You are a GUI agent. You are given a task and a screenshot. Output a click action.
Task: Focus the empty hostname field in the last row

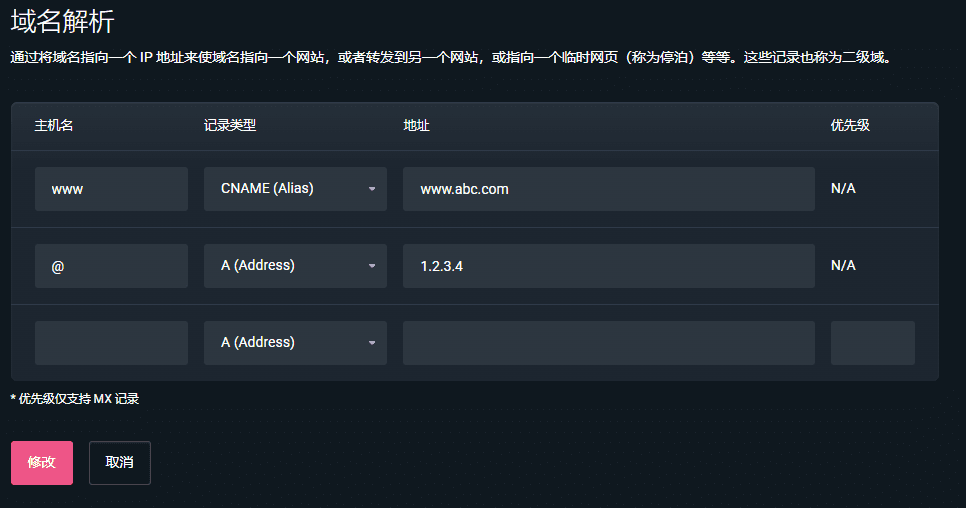pyautogui.click(x=111, y=343)
